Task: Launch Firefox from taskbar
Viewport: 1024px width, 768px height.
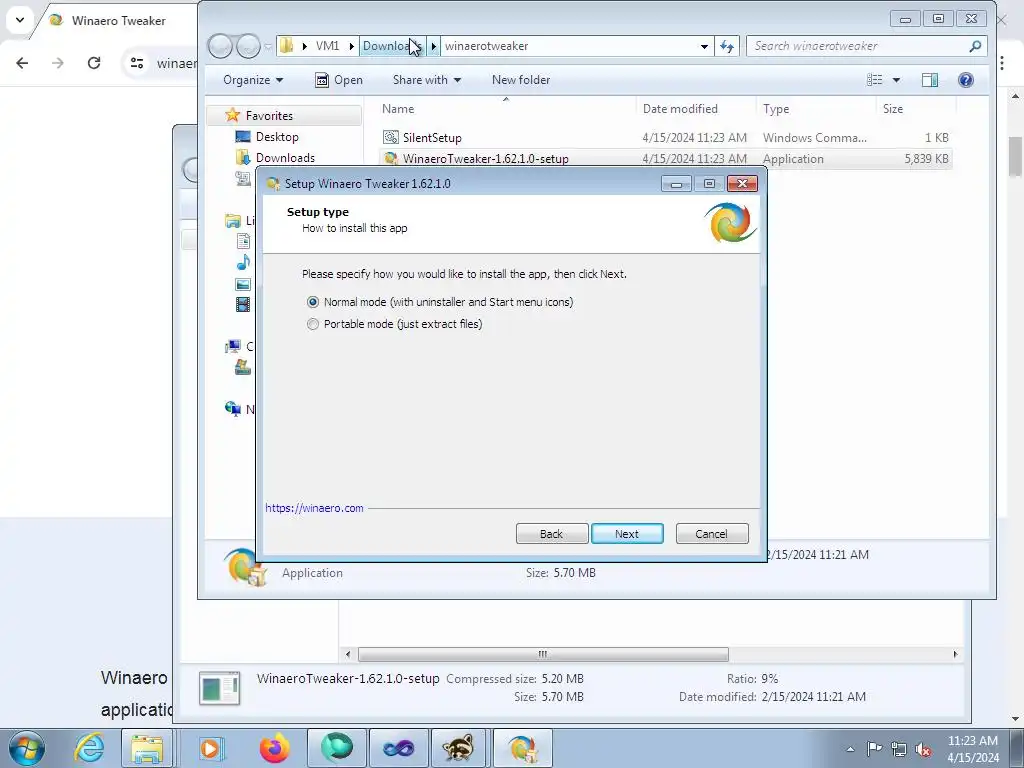Action: 274,748
